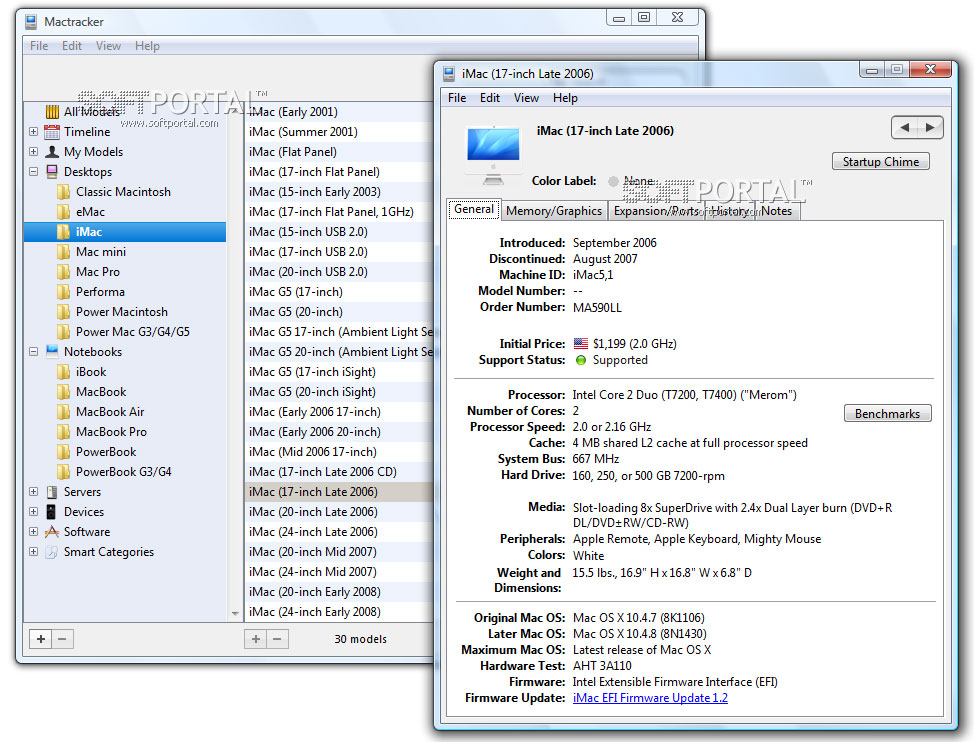Image resolution: width=974 pixels, height=742 pixels.
Task: Click the MacBook Air folder icon
Action: 63,412
